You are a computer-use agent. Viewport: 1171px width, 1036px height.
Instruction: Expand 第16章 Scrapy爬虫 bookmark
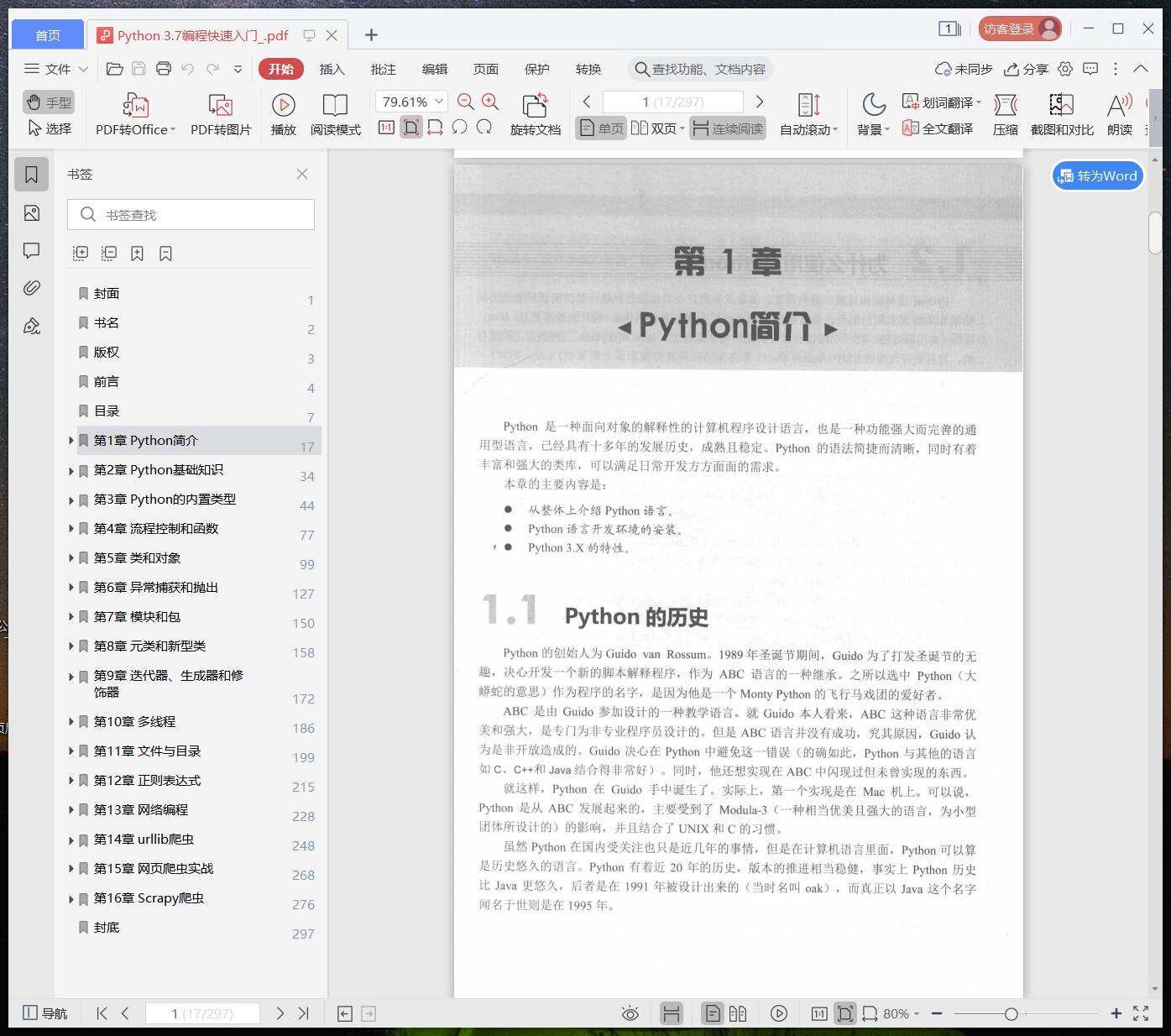pos(71,899)
